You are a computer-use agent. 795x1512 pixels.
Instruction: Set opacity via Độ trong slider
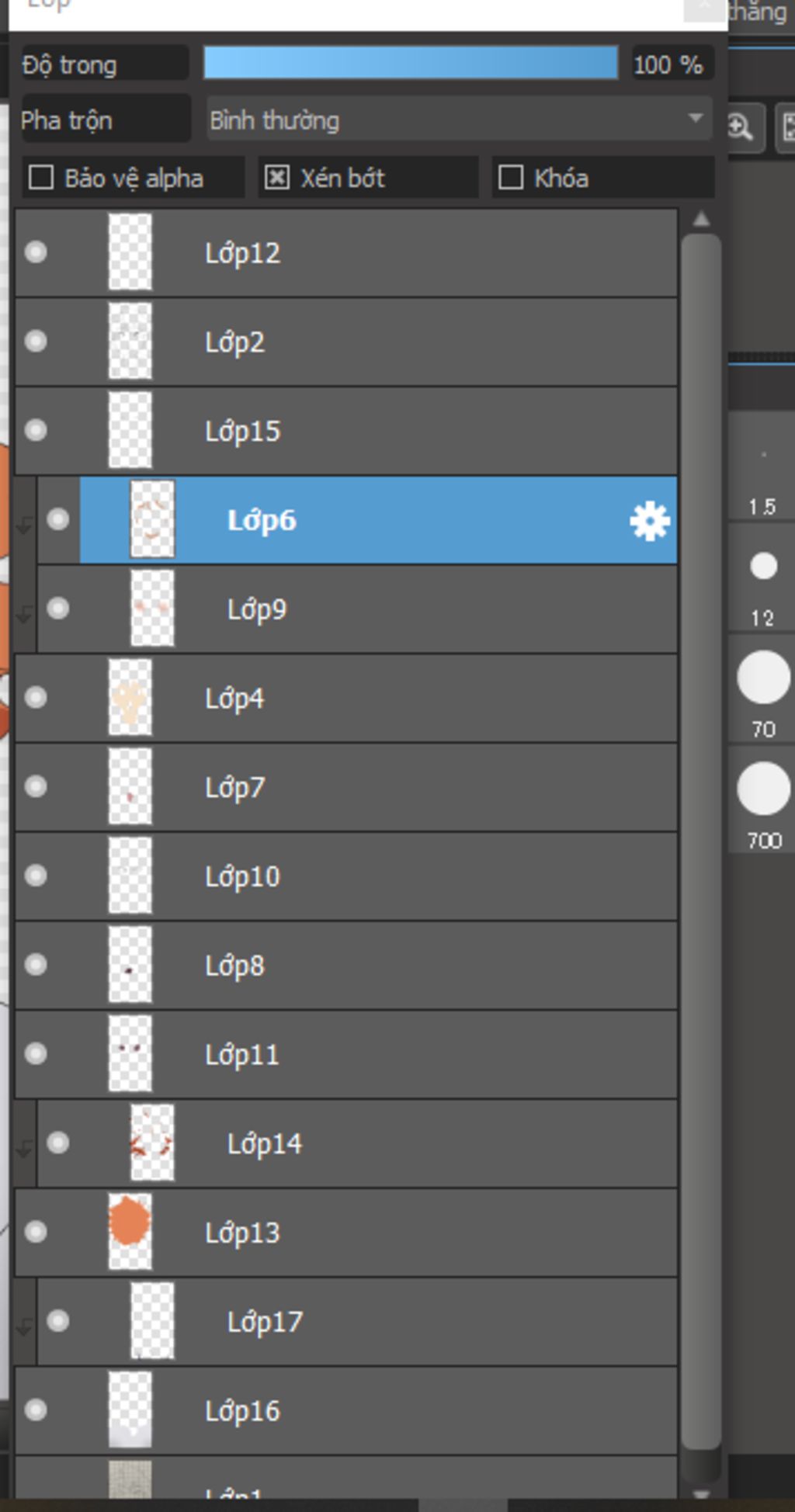tap(411, 63)
